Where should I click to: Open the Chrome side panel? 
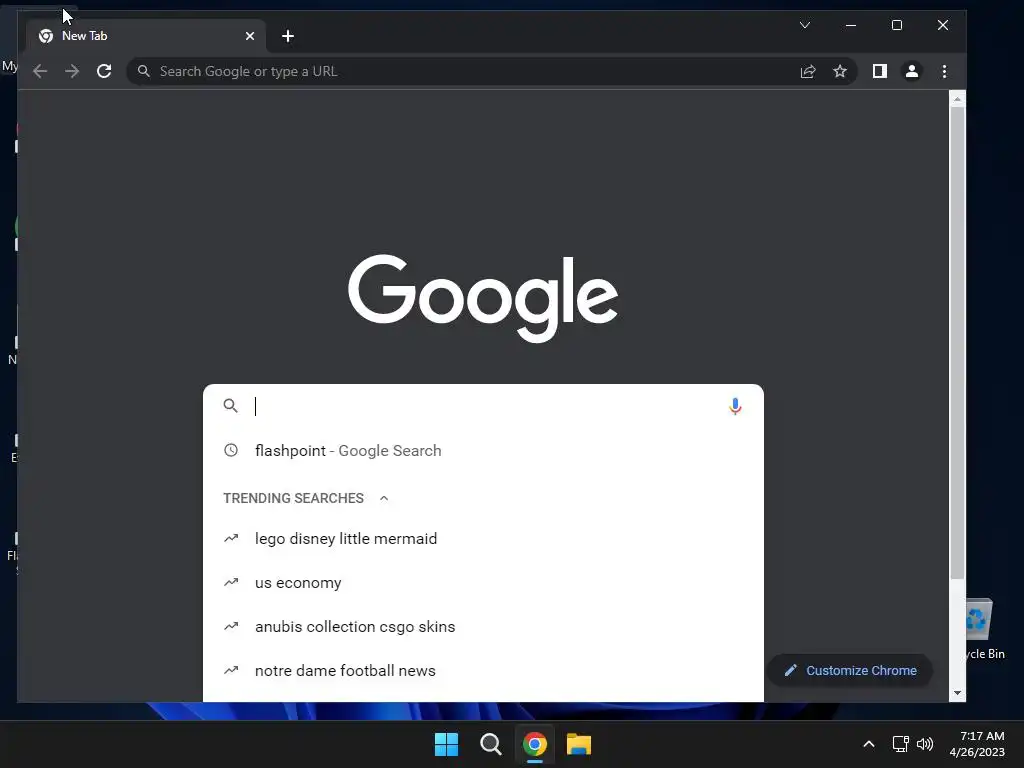coord(880,71)
